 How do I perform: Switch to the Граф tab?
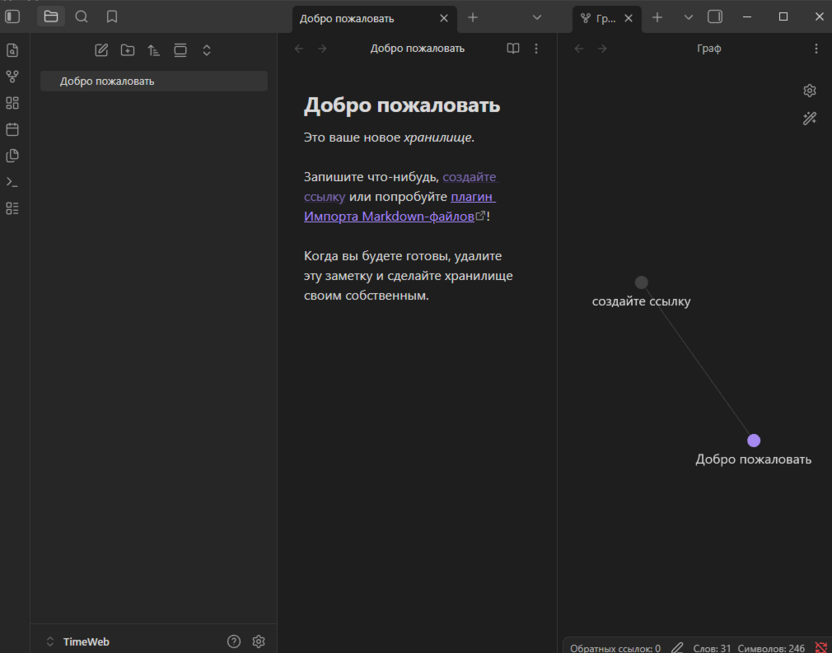[x=598, y=18]
